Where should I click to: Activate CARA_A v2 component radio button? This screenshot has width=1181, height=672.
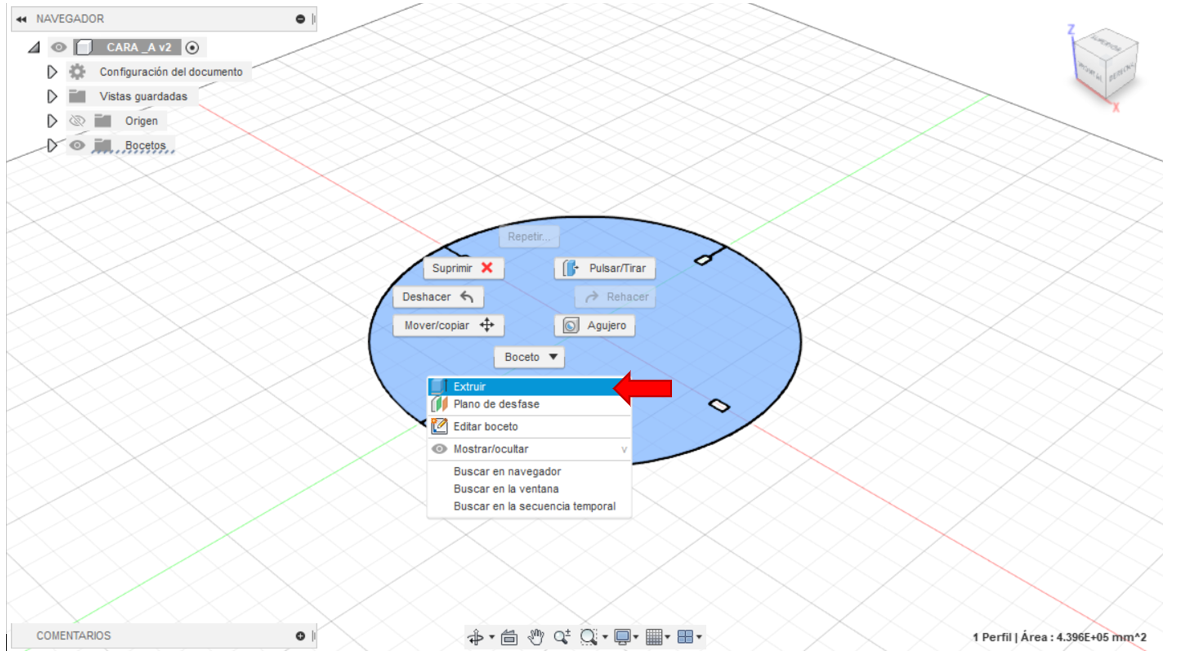[x=192, y=47]
